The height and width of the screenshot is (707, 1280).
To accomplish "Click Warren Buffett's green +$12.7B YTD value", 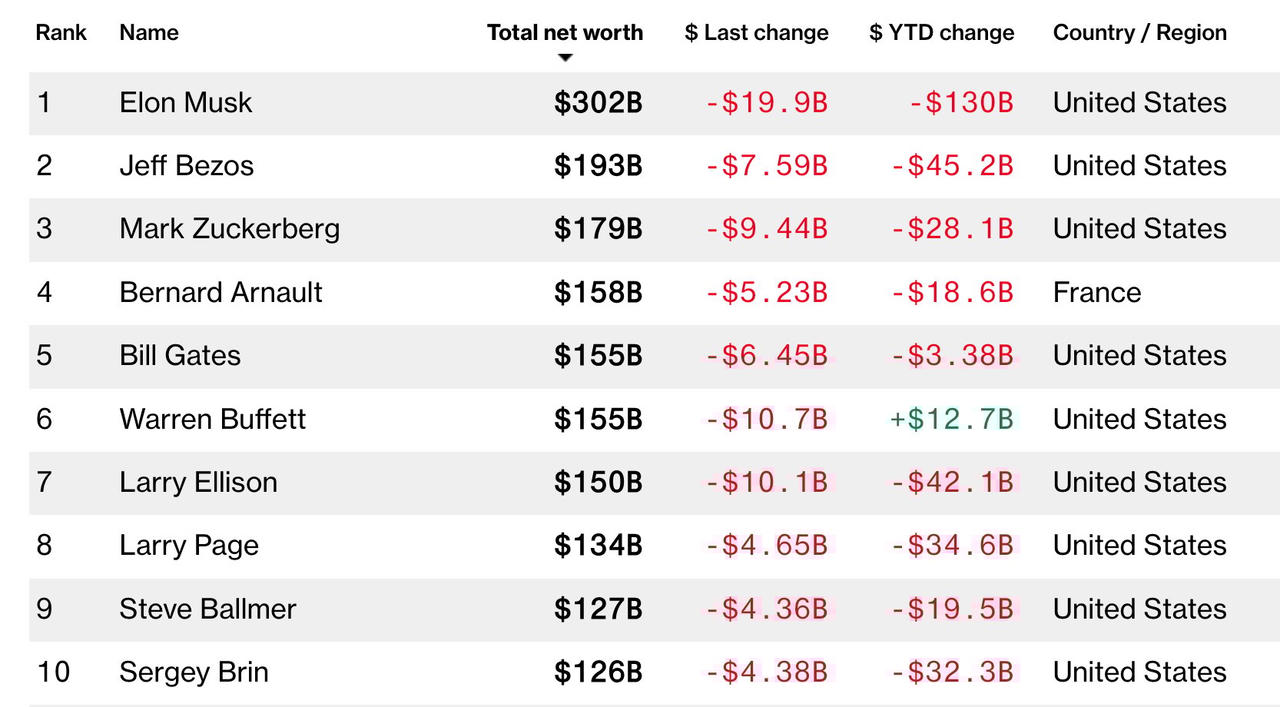I will [x=951, y=419].
